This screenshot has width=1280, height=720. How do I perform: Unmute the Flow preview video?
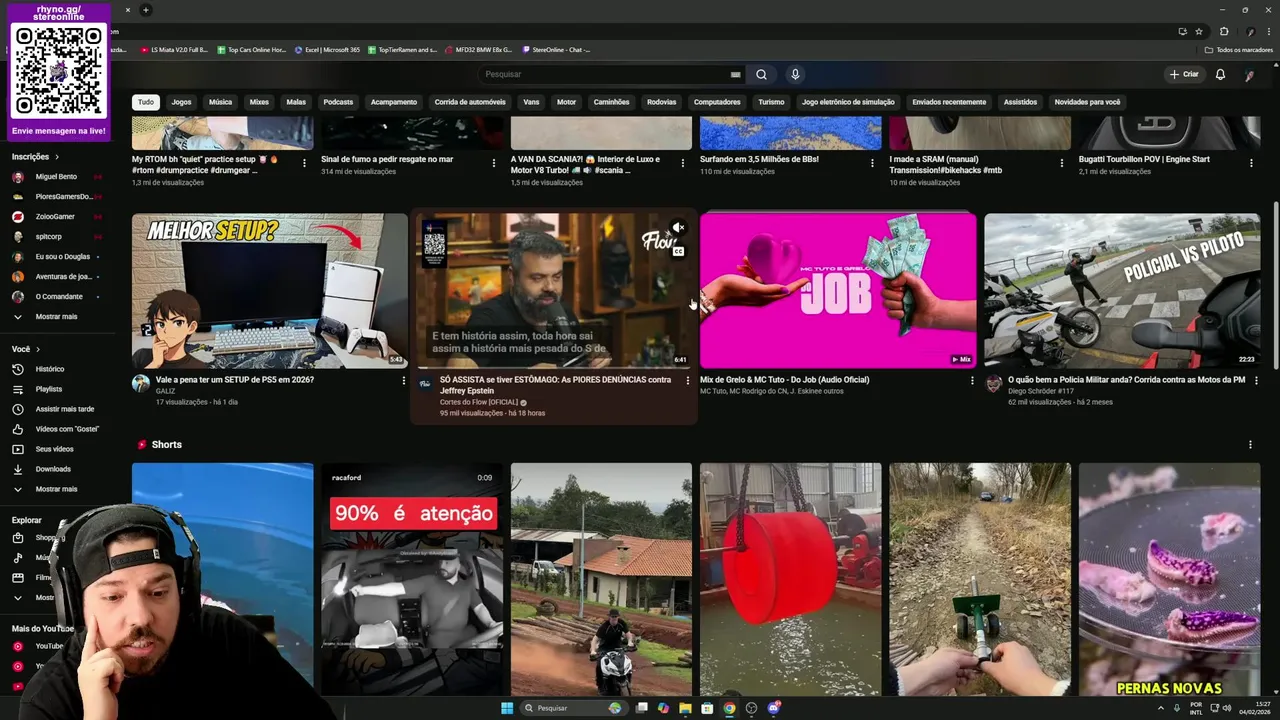[678, 228]
